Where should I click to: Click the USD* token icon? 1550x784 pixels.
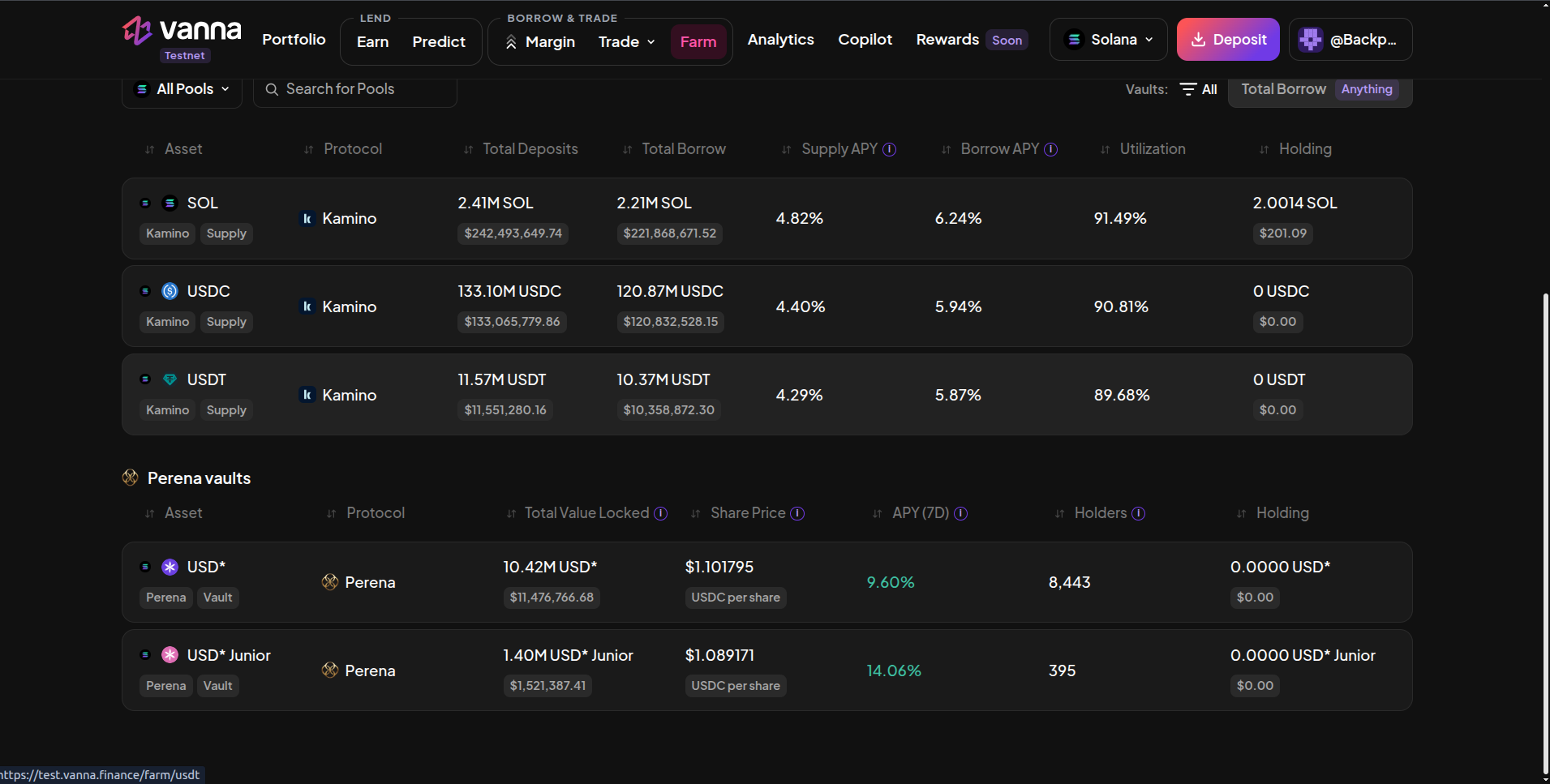click(x=170, y=567)
